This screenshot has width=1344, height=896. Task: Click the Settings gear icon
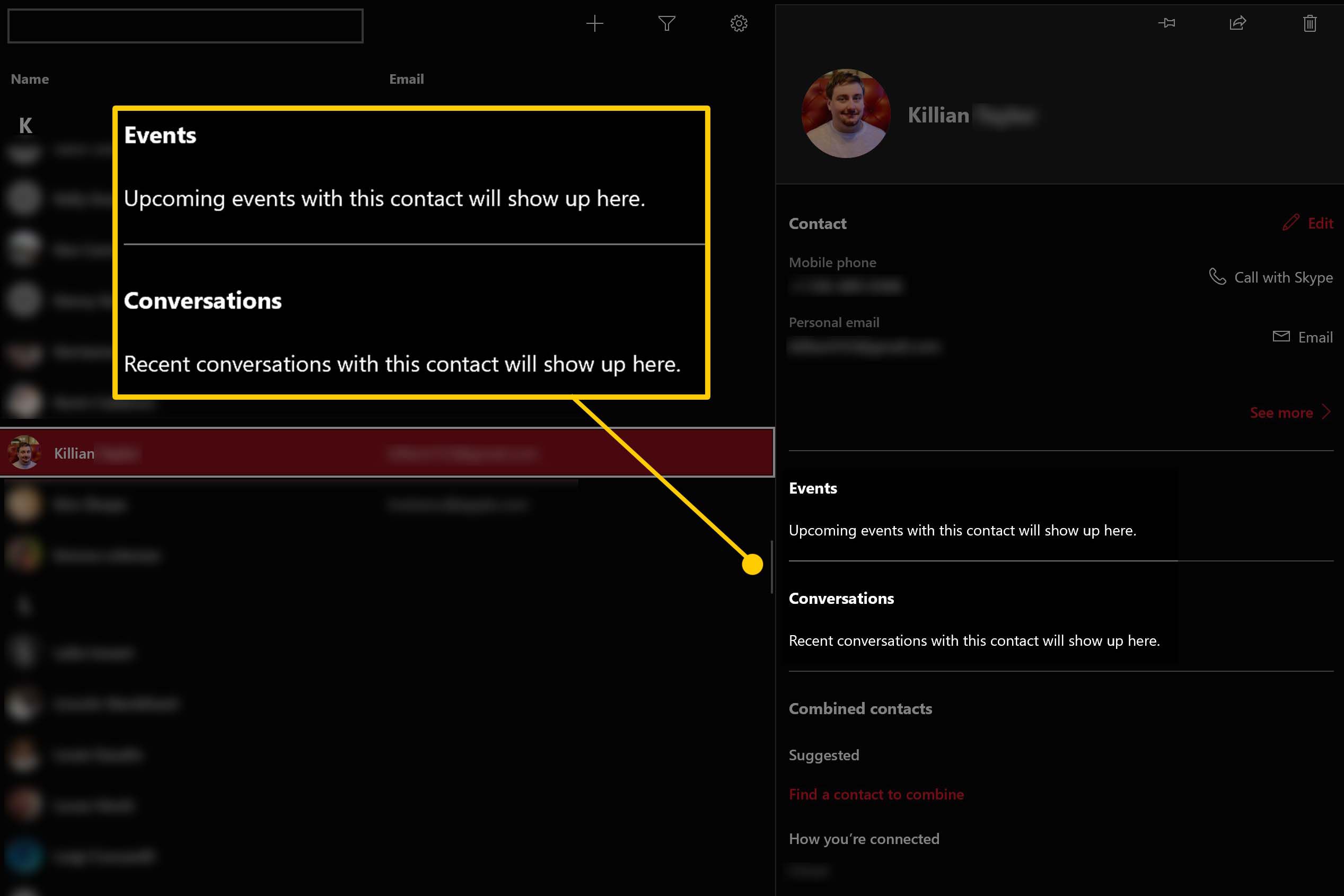[x=739, y=23]
